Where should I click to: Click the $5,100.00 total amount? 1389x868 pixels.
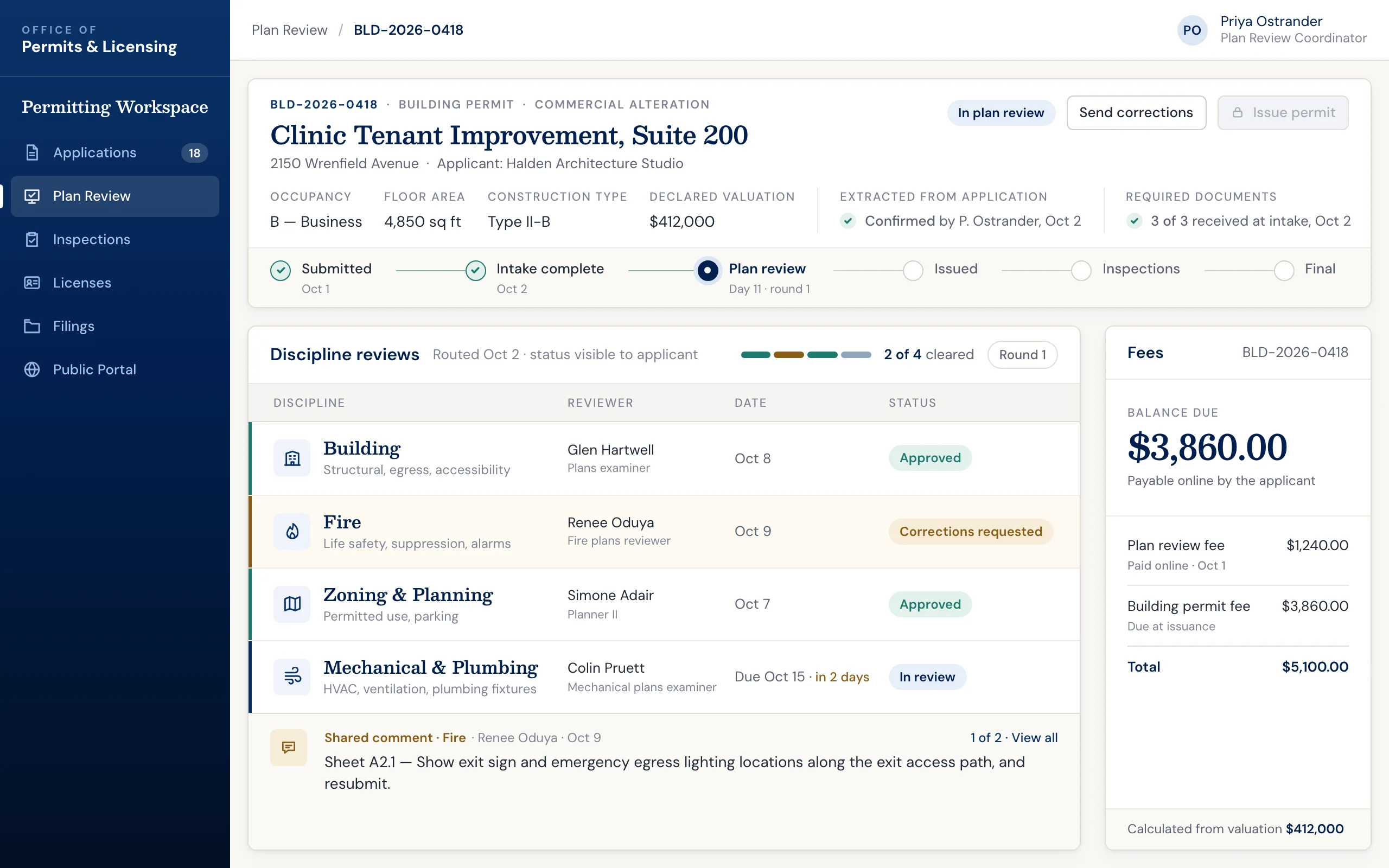tap(1315, 667)
